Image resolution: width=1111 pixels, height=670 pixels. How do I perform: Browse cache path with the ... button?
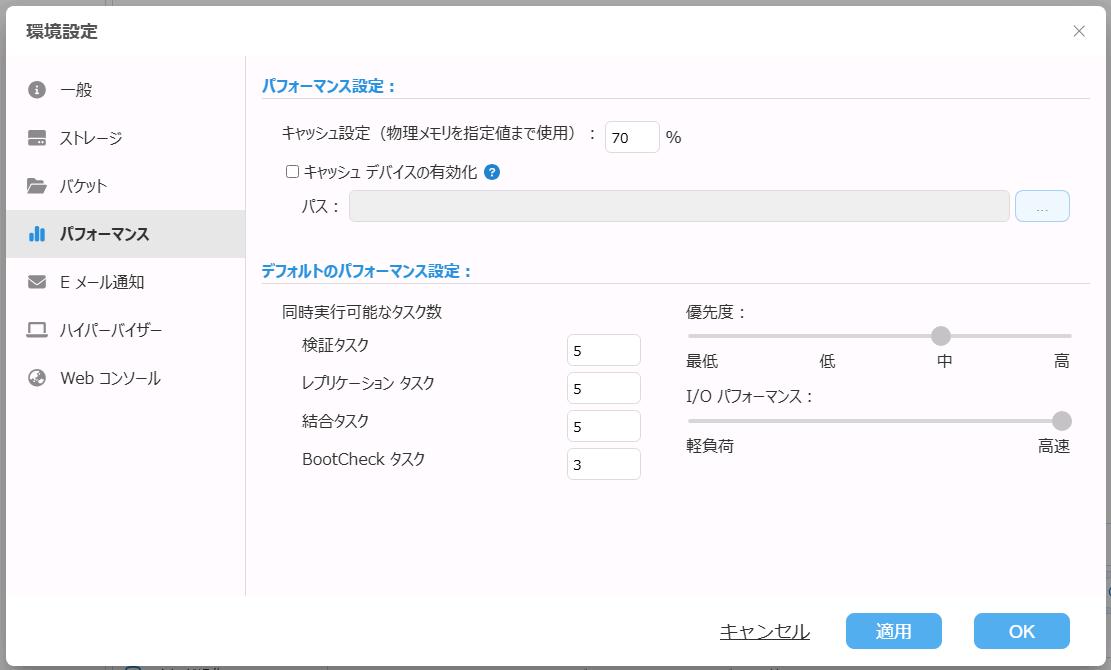(1042, 206)
